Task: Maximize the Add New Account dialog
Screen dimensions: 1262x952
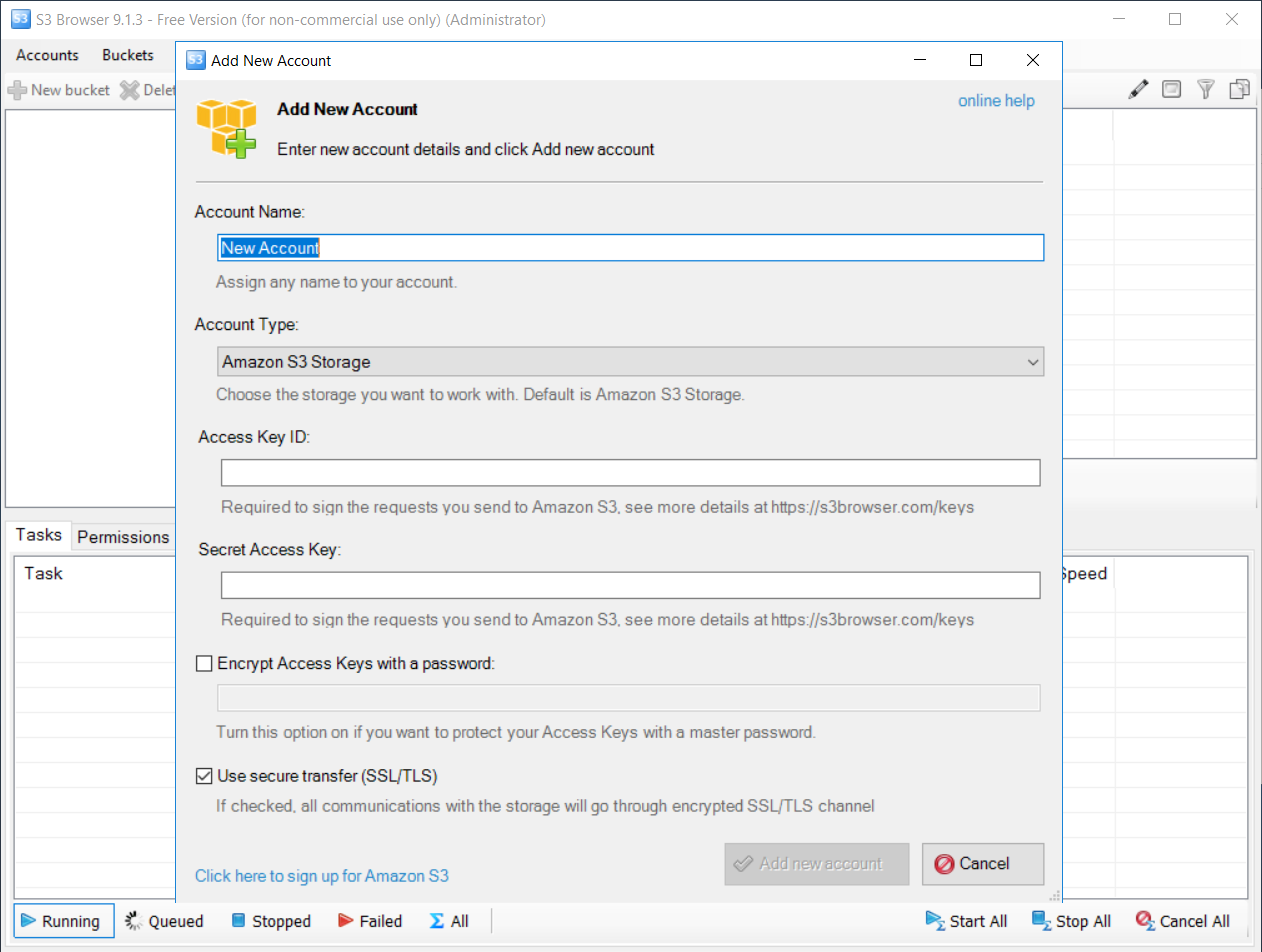Action: (976, 60)
